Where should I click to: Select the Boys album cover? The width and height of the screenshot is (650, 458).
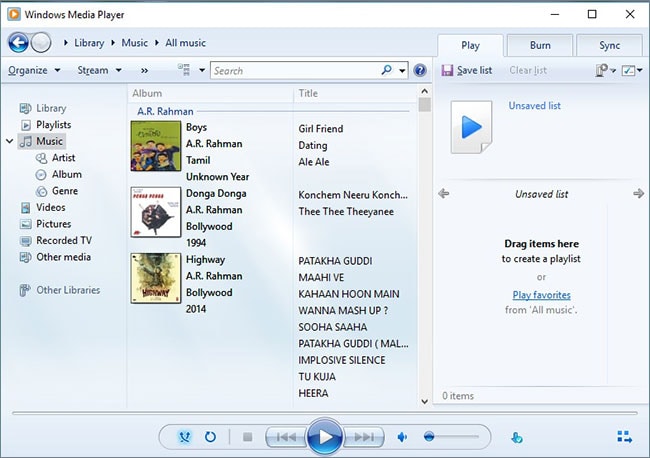[156, 146]
